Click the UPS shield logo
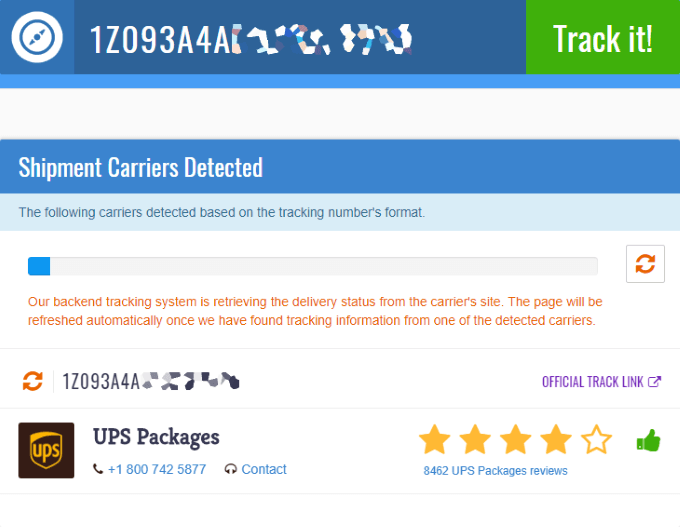This screenshot has width=680, height=527. pos(46,450)
